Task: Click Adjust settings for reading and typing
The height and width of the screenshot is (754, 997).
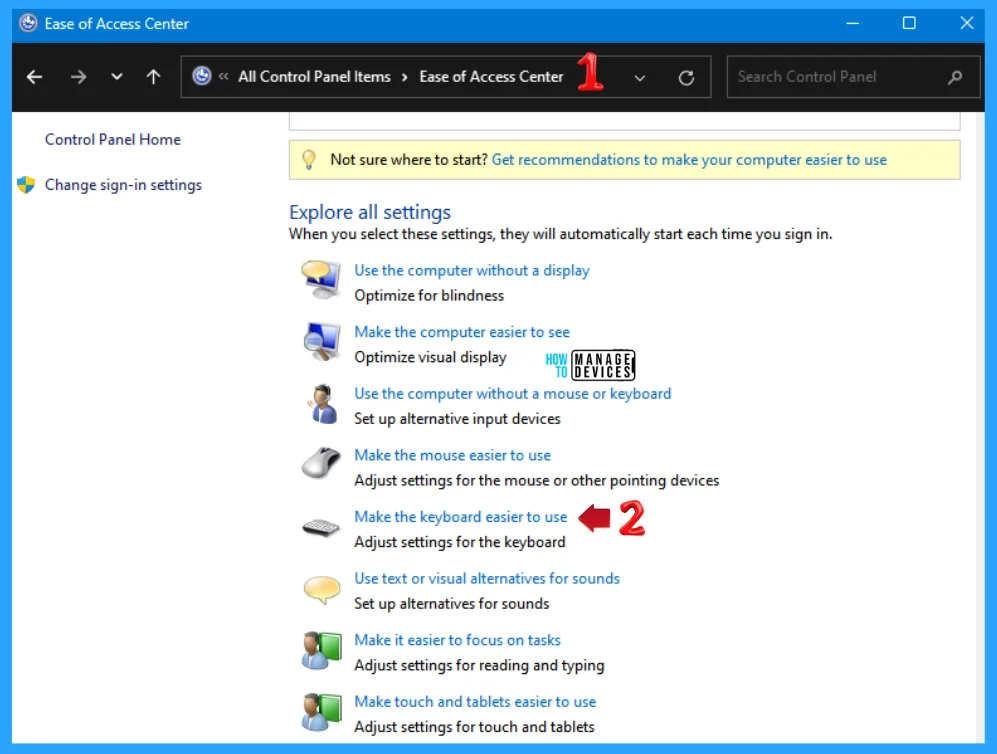Action: click(x=479, y=666)
